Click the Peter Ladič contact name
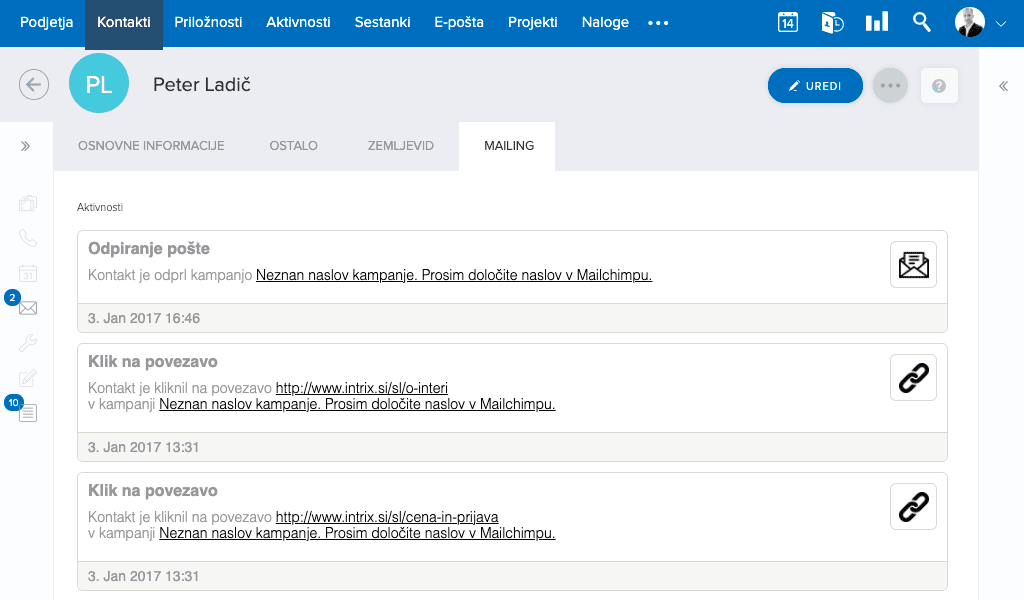This screenshot has height=600, width=1024. (202, 84)
